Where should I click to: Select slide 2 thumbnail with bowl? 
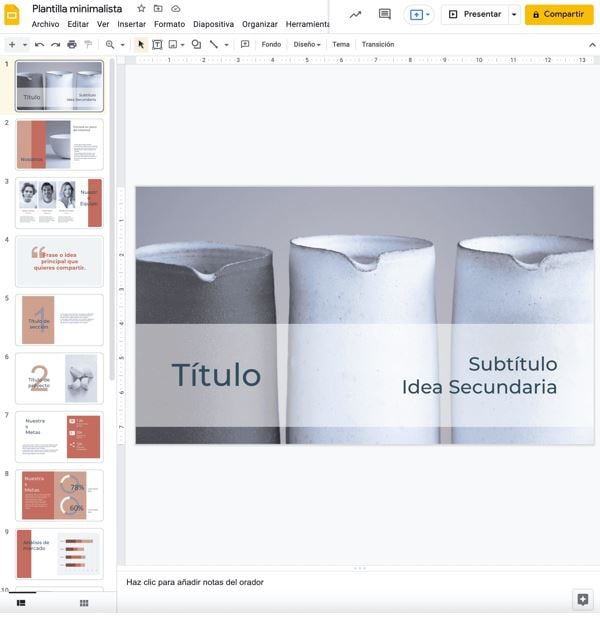click(59, 144)
